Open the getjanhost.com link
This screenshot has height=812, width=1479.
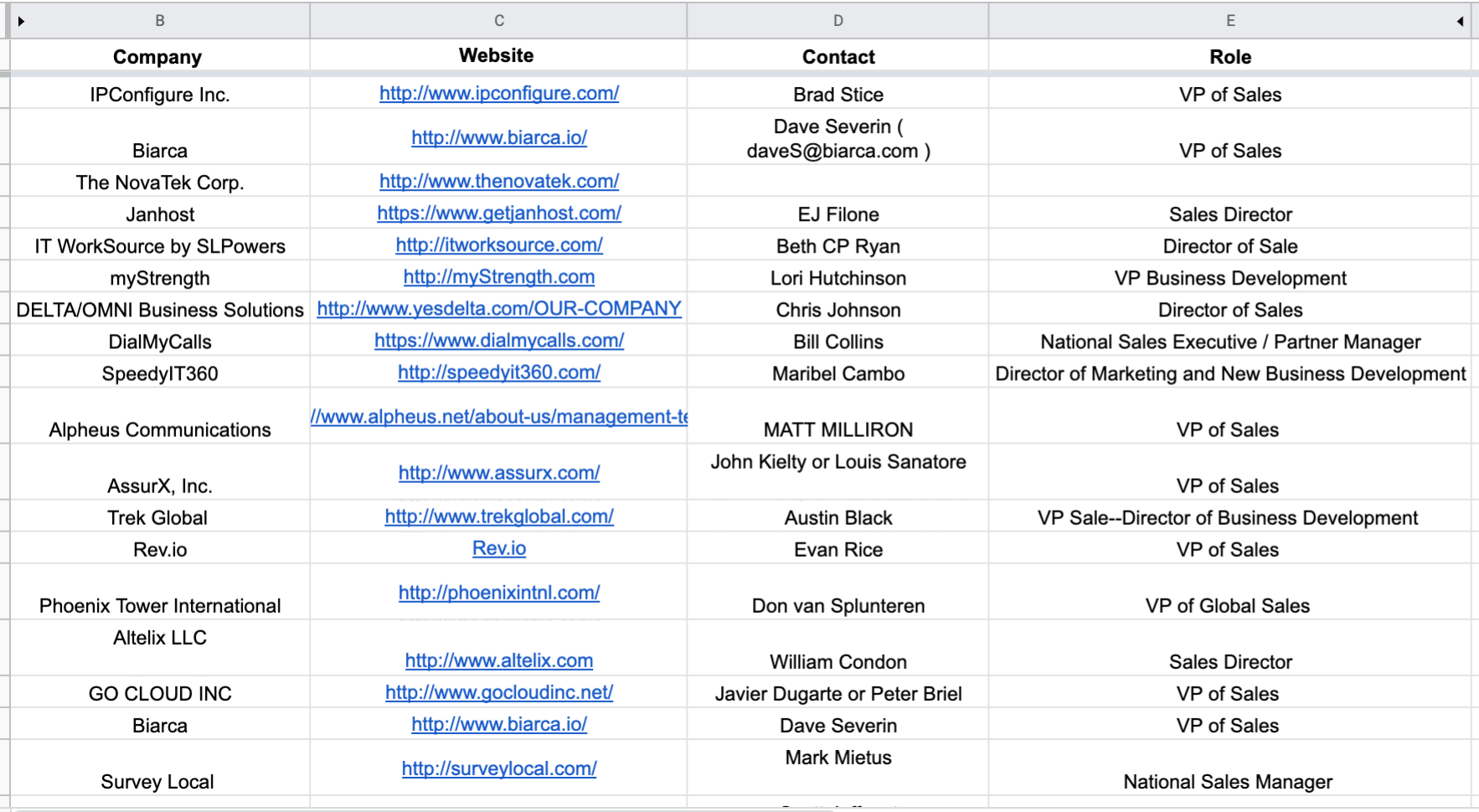tap(499, 213)
